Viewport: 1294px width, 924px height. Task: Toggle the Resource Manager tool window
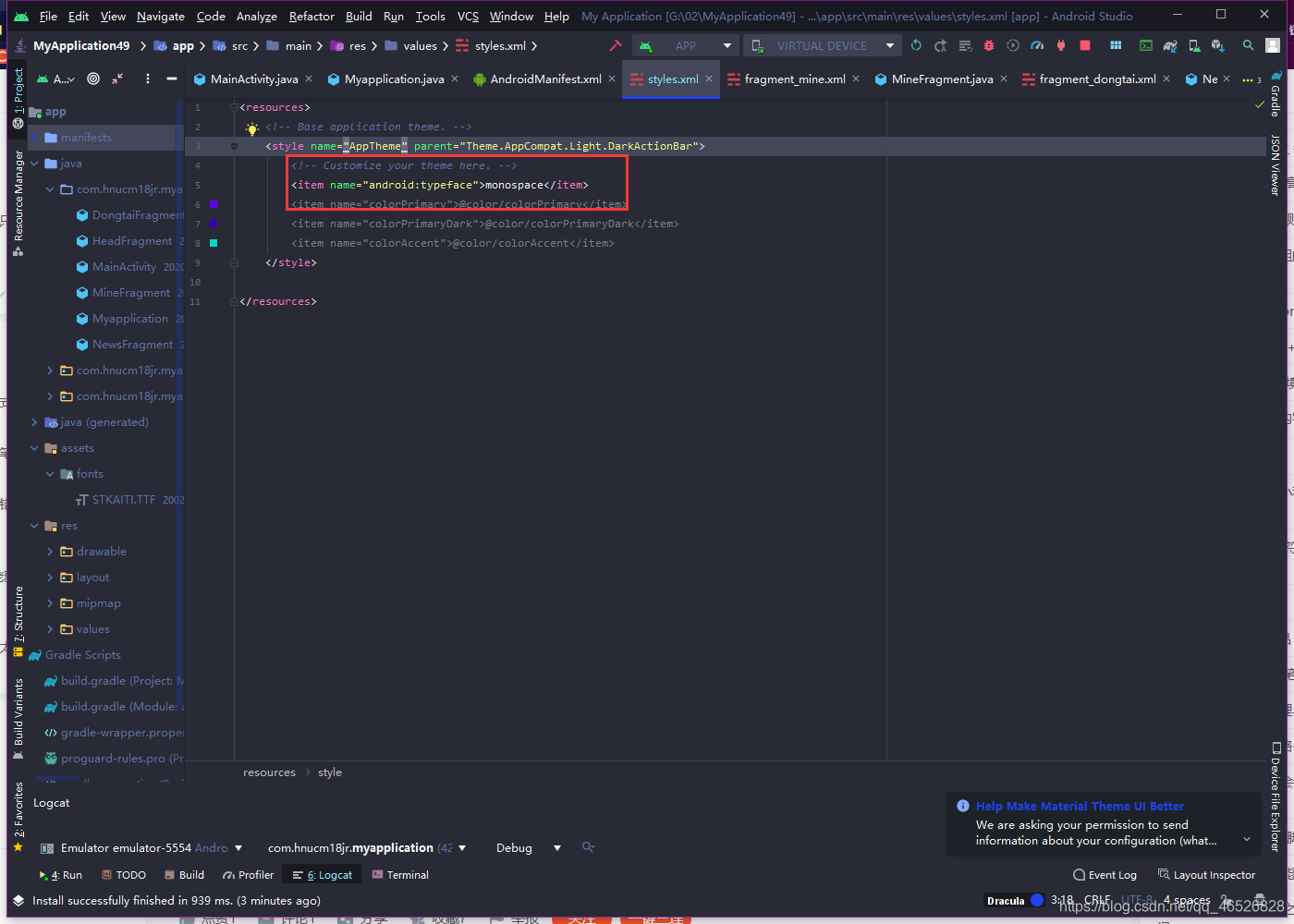[18, 203]
